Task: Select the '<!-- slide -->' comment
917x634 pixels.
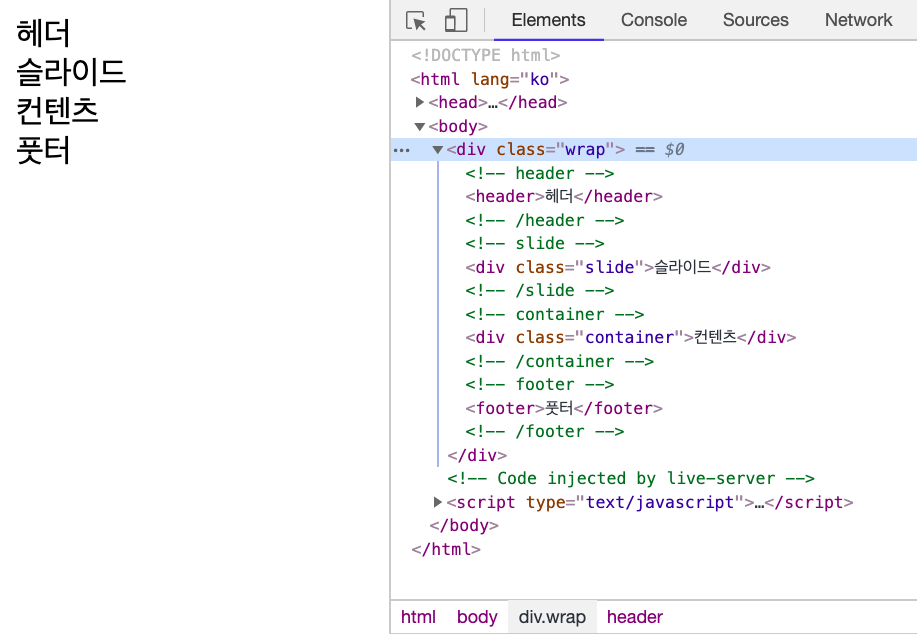Action: (x=535, y=243)
